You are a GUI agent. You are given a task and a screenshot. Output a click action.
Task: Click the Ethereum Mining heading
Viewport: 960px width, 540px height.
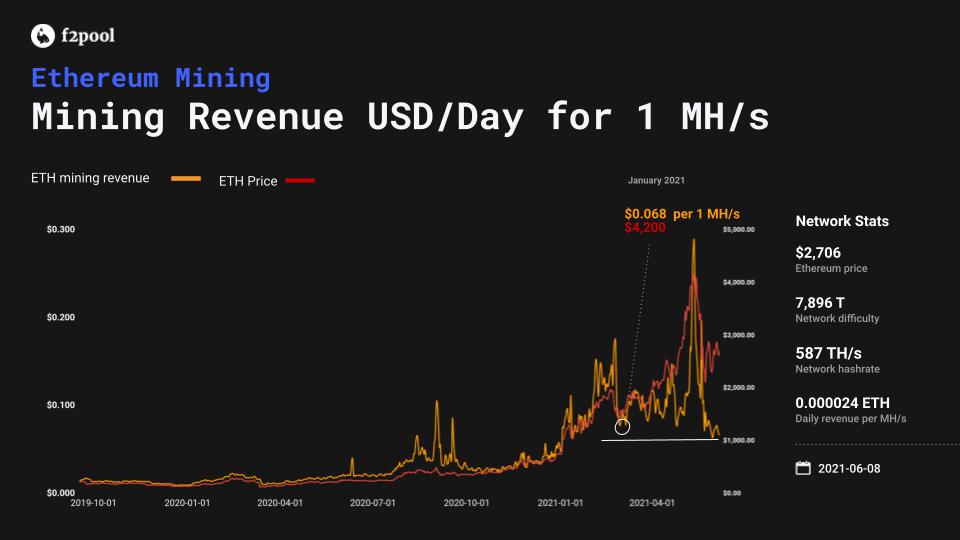[x=151, y=78]
